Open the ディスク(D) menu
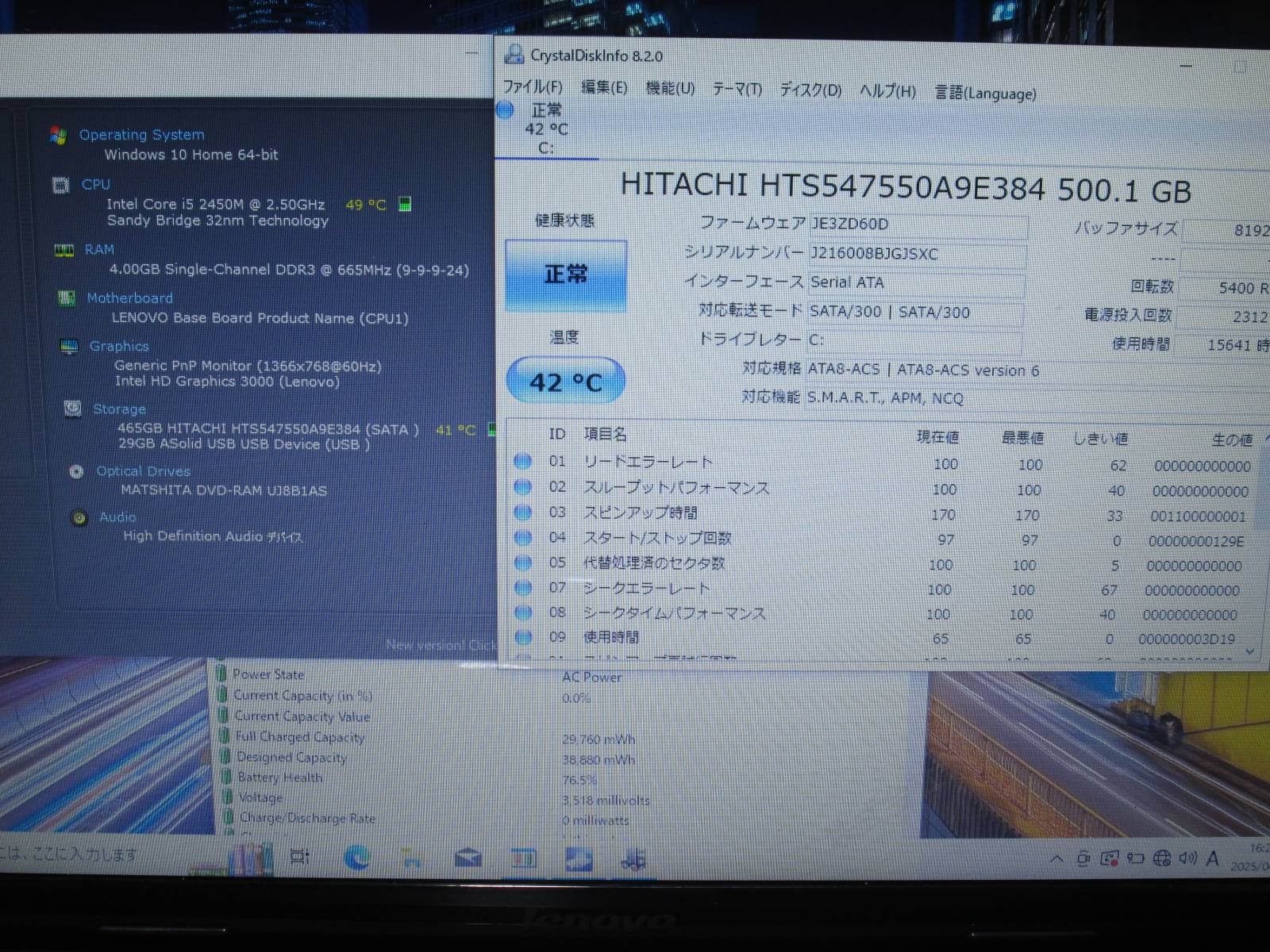 (810, 90)
